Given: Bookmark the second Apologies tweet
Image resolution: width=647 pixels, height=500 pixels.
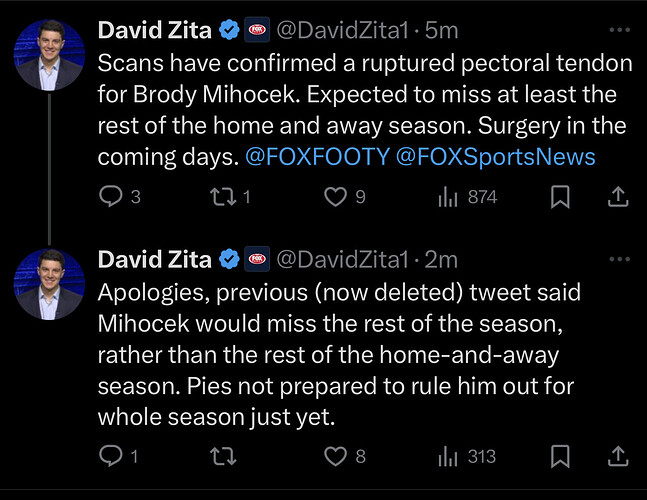Looking at the screenshot, I should tap(560, 456).
